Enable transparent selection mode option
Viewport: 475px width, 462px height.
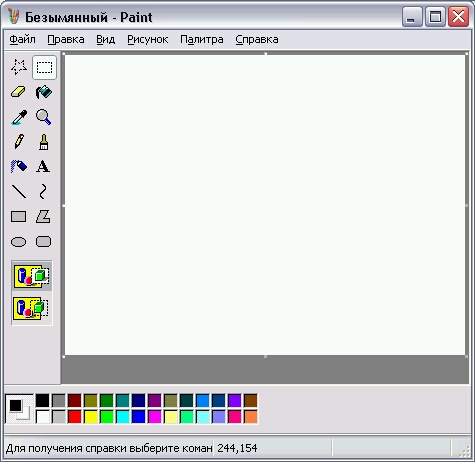pyautogui.click(x=32, y=308)
